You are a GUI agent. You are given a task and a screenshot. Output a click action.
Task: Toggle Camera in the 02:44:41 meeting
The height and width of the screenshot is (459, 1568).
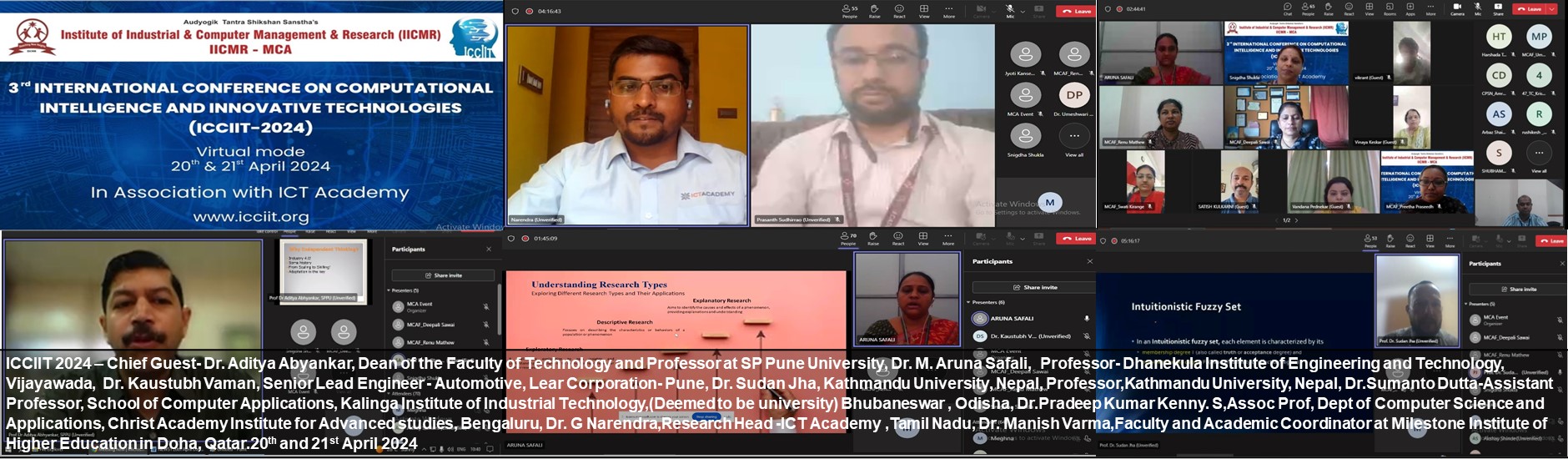[1456, 10]
